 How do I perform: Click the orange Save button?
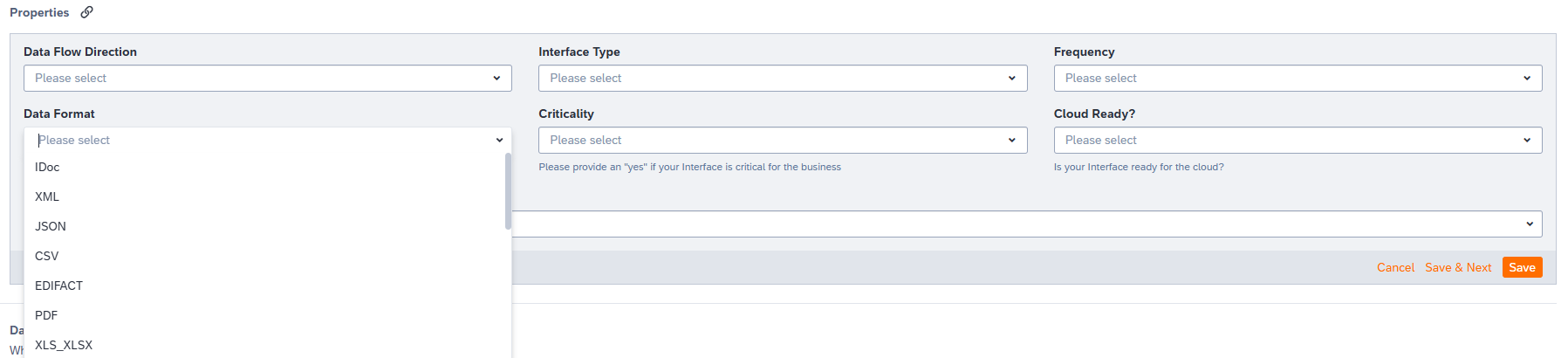tap(1522, 267)
